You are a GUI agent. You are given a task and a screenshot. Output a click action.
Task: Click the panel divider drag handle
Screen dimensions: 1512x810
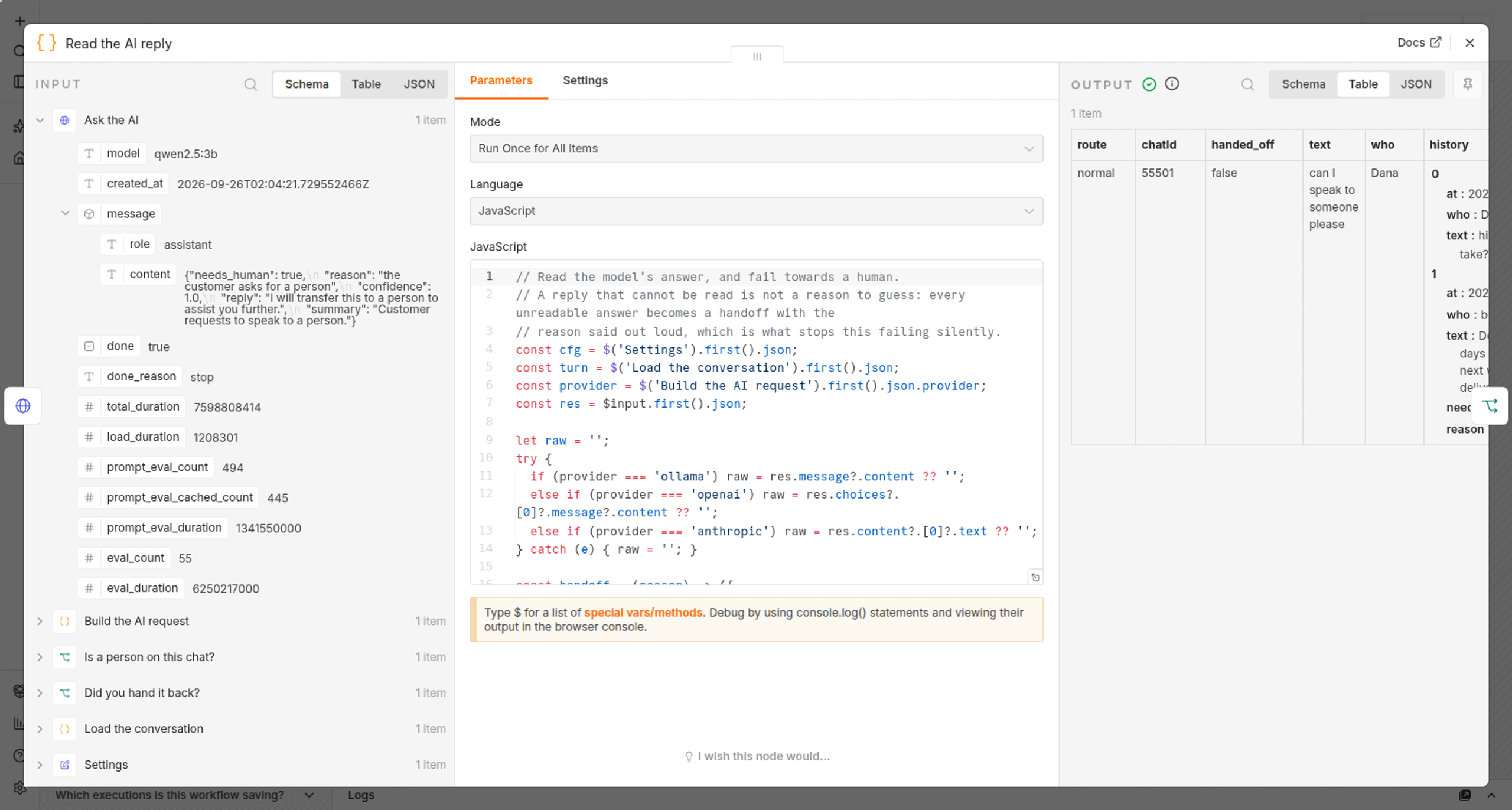pos(757,56)
